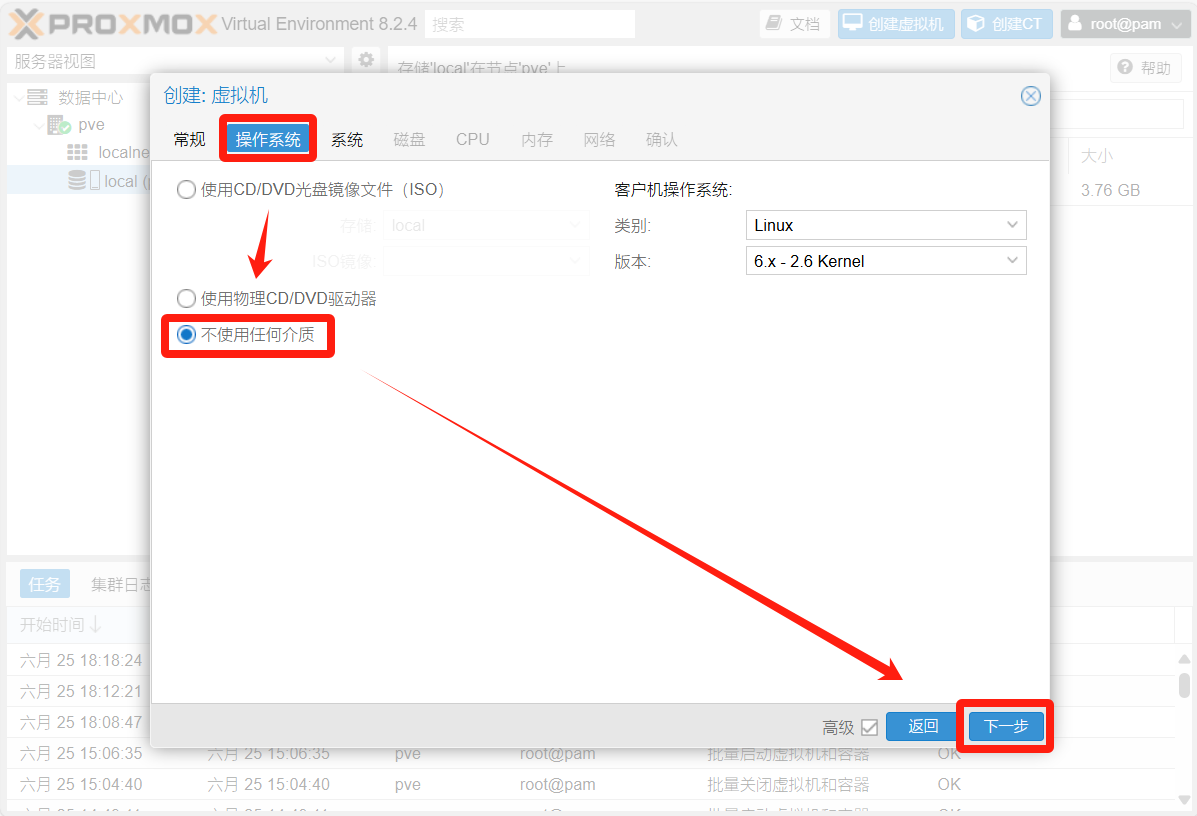
Task: Select the localnetwork grid icon
Action: coord(77,153)
